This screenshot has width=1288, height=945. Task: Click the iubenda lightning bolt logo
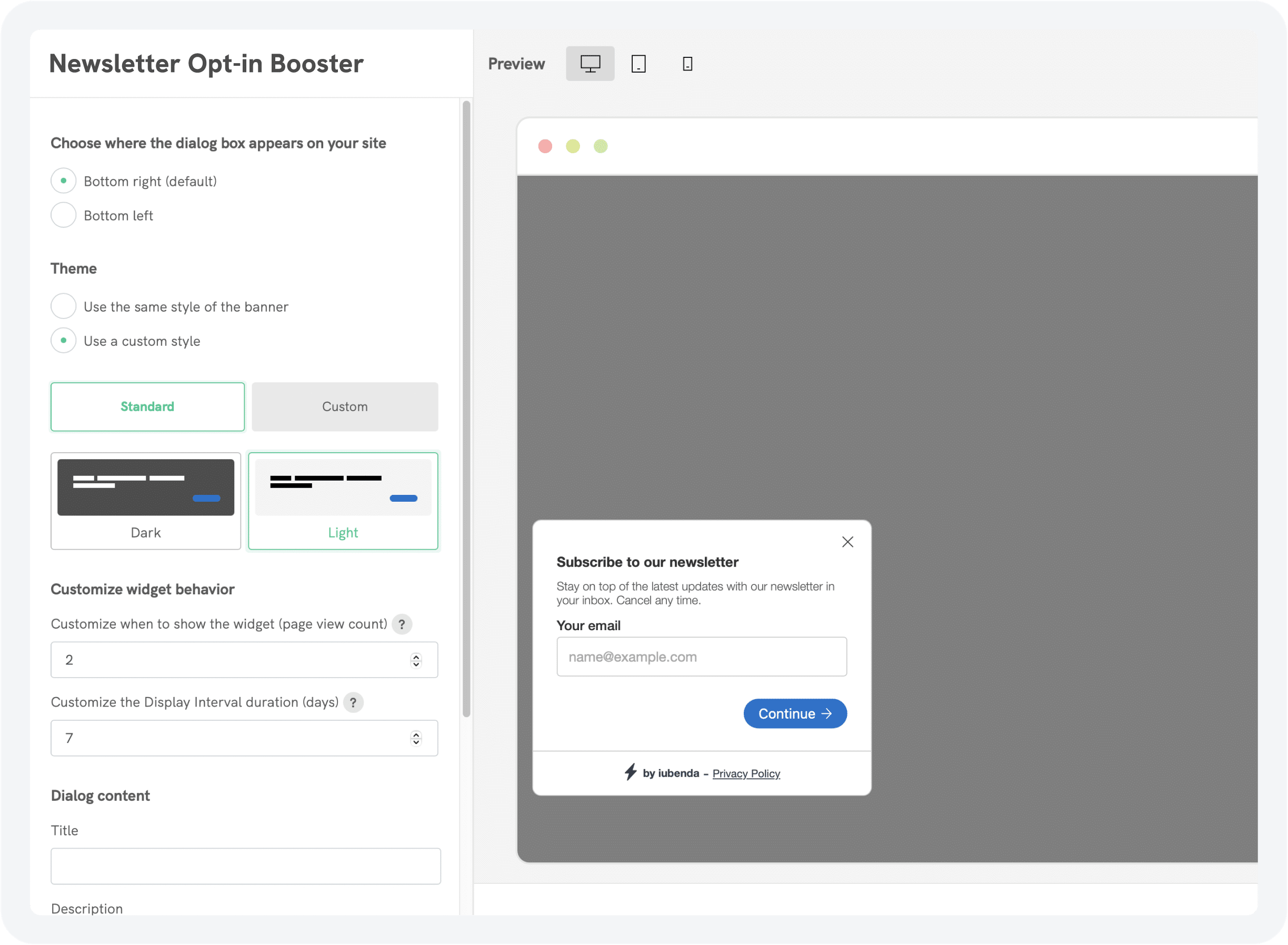[630, 772]
